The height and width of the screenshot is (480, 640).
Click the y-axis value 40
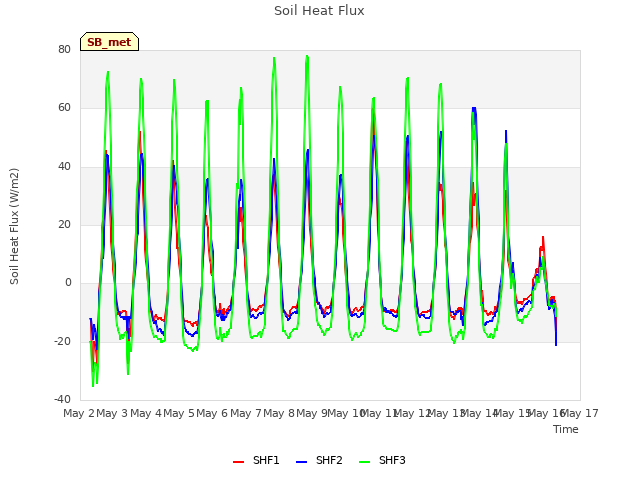tap(64, 167)
